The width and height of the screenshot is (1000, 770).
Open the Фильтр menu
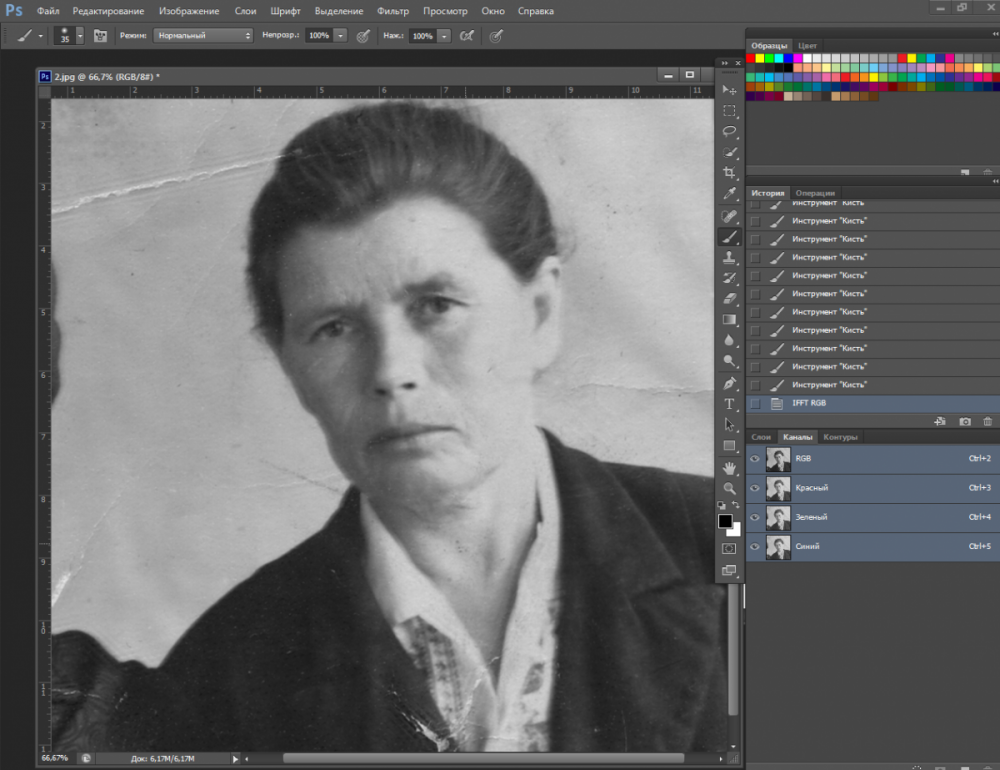coord(393,11)
